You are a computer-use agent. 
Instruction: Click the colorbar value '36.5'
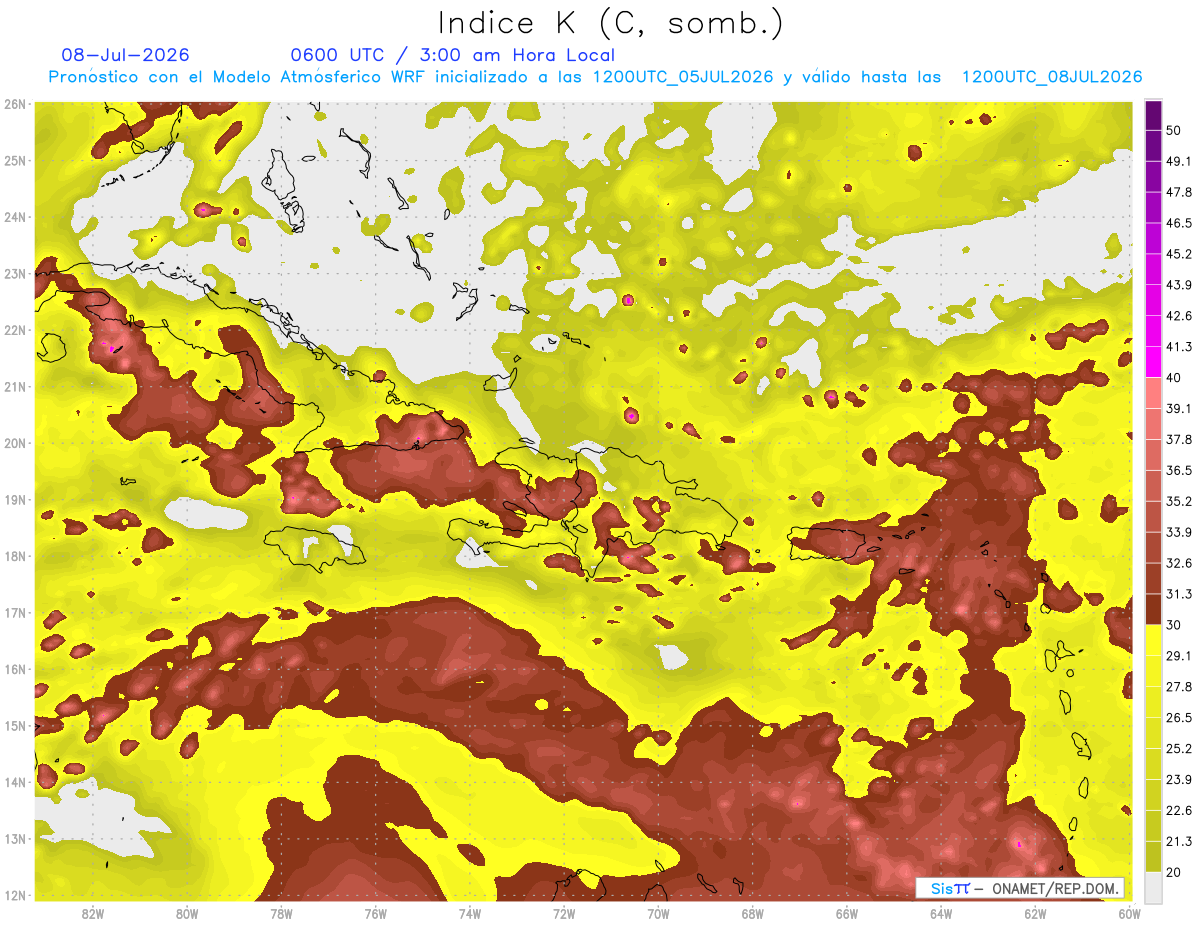1179,471
